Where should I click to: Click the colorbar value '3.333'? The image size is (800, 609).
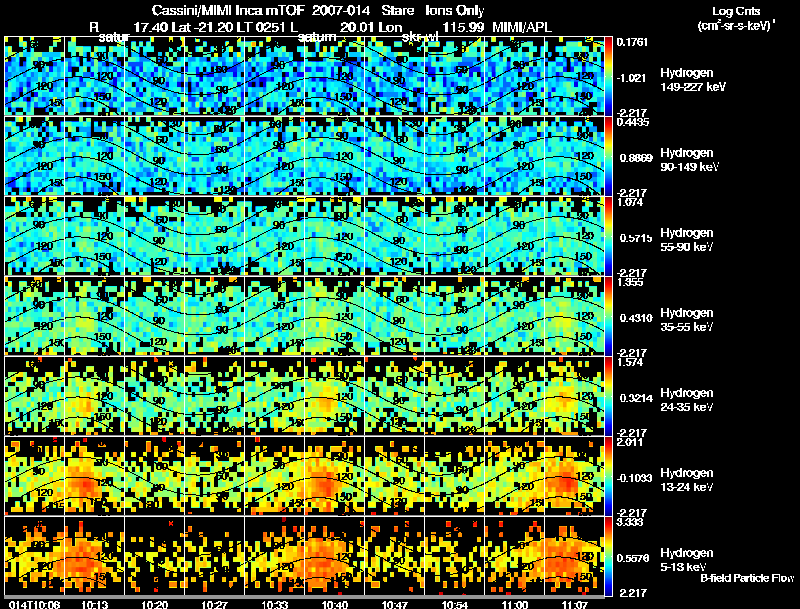click(x=630, y=522)
